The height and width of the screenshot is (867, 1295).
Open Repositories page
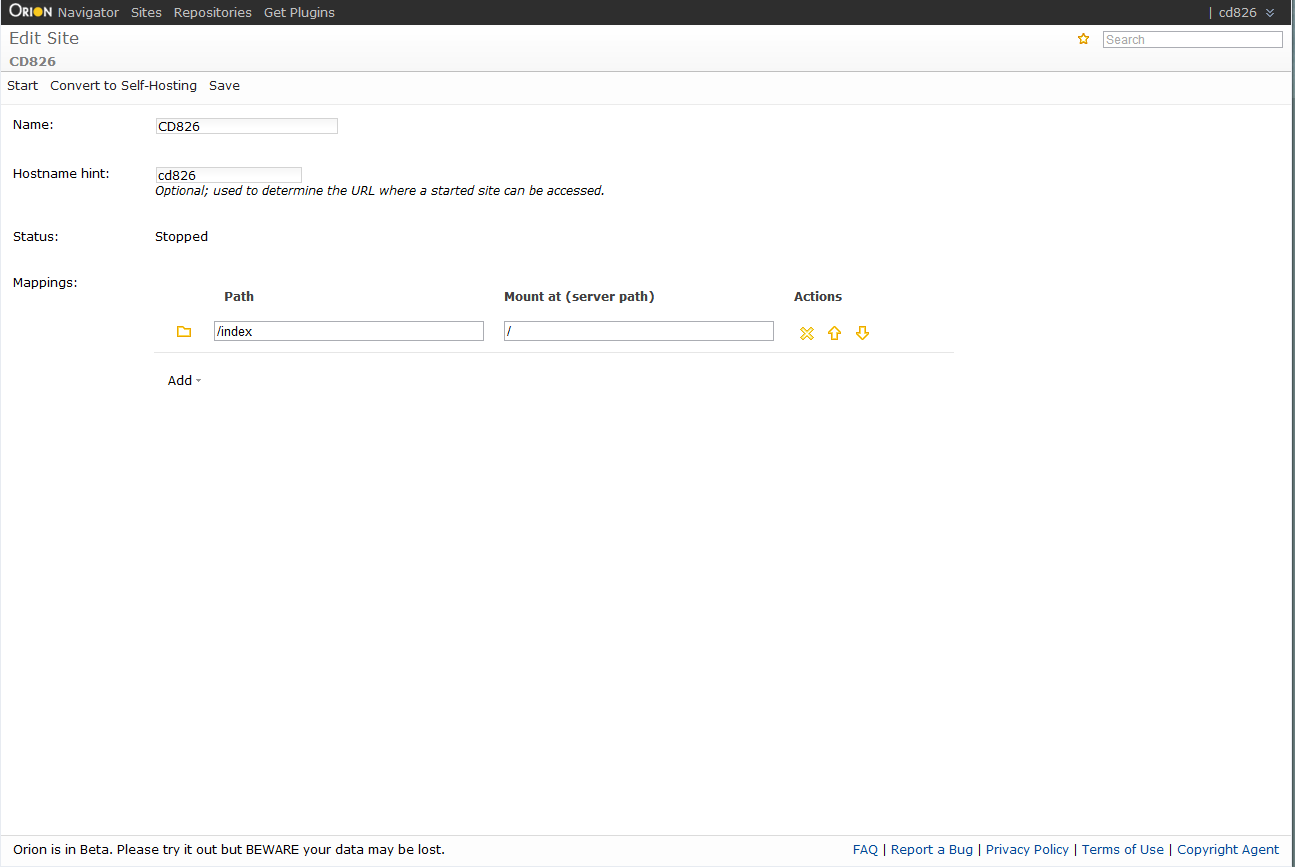point(213,12)
